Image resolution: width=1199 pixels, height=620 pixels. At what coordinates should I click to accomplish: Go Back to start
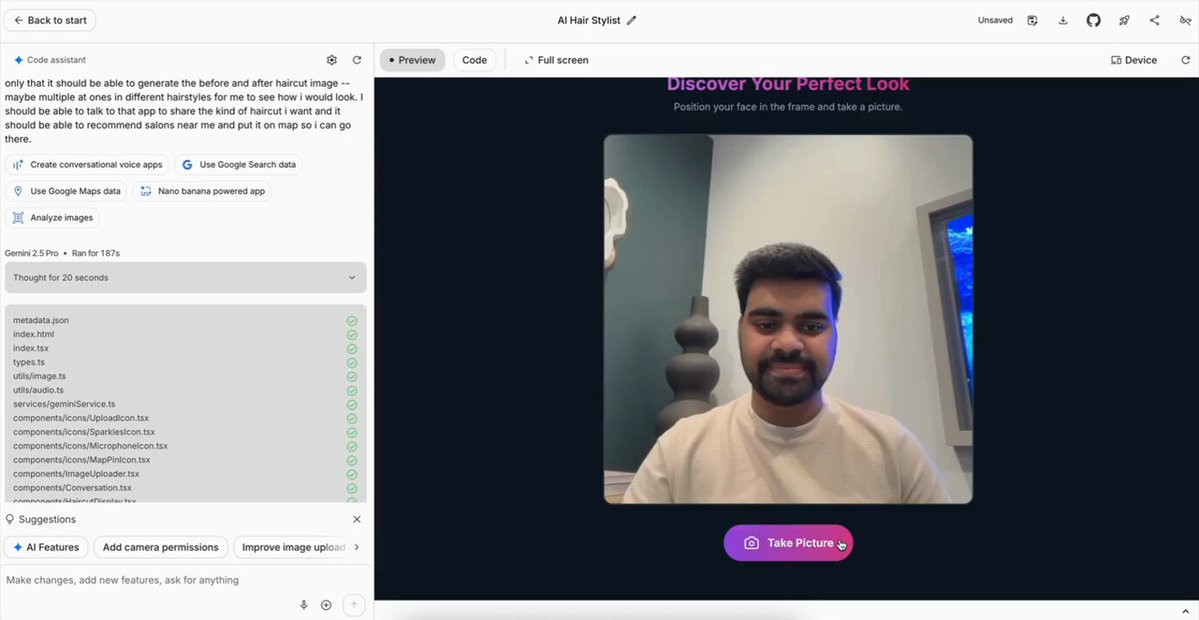50,21
